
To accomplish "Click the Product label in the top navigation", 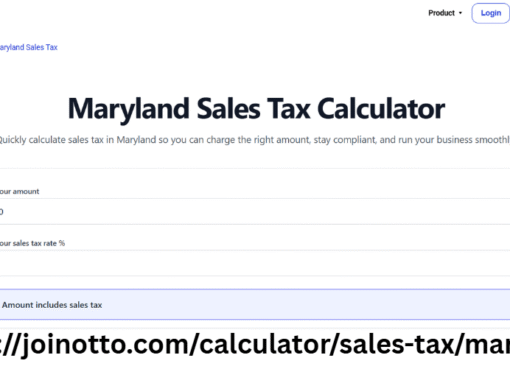I will pos(441,13).
